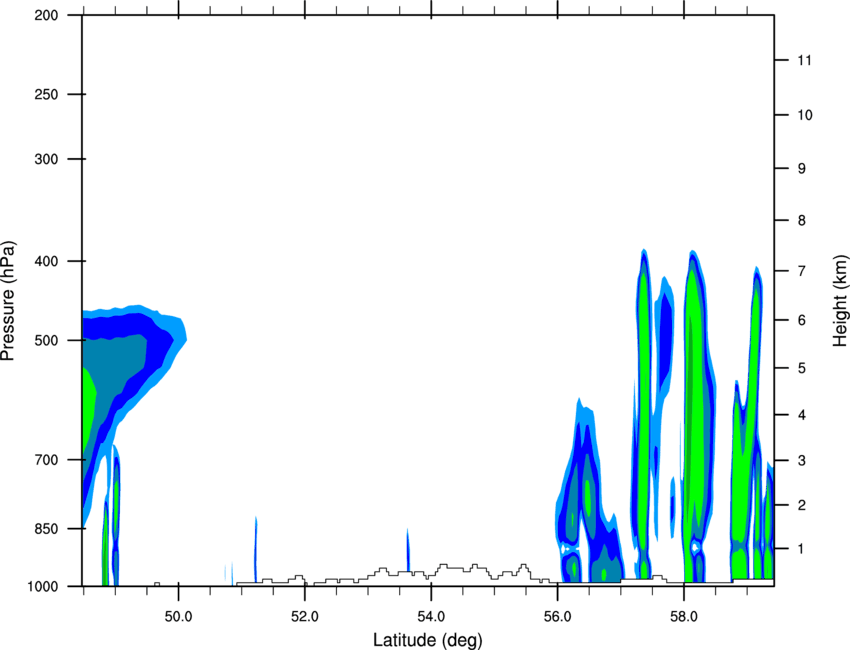Click the 300 pressure tick label
The image size is (850, 650).
point(46,159)
